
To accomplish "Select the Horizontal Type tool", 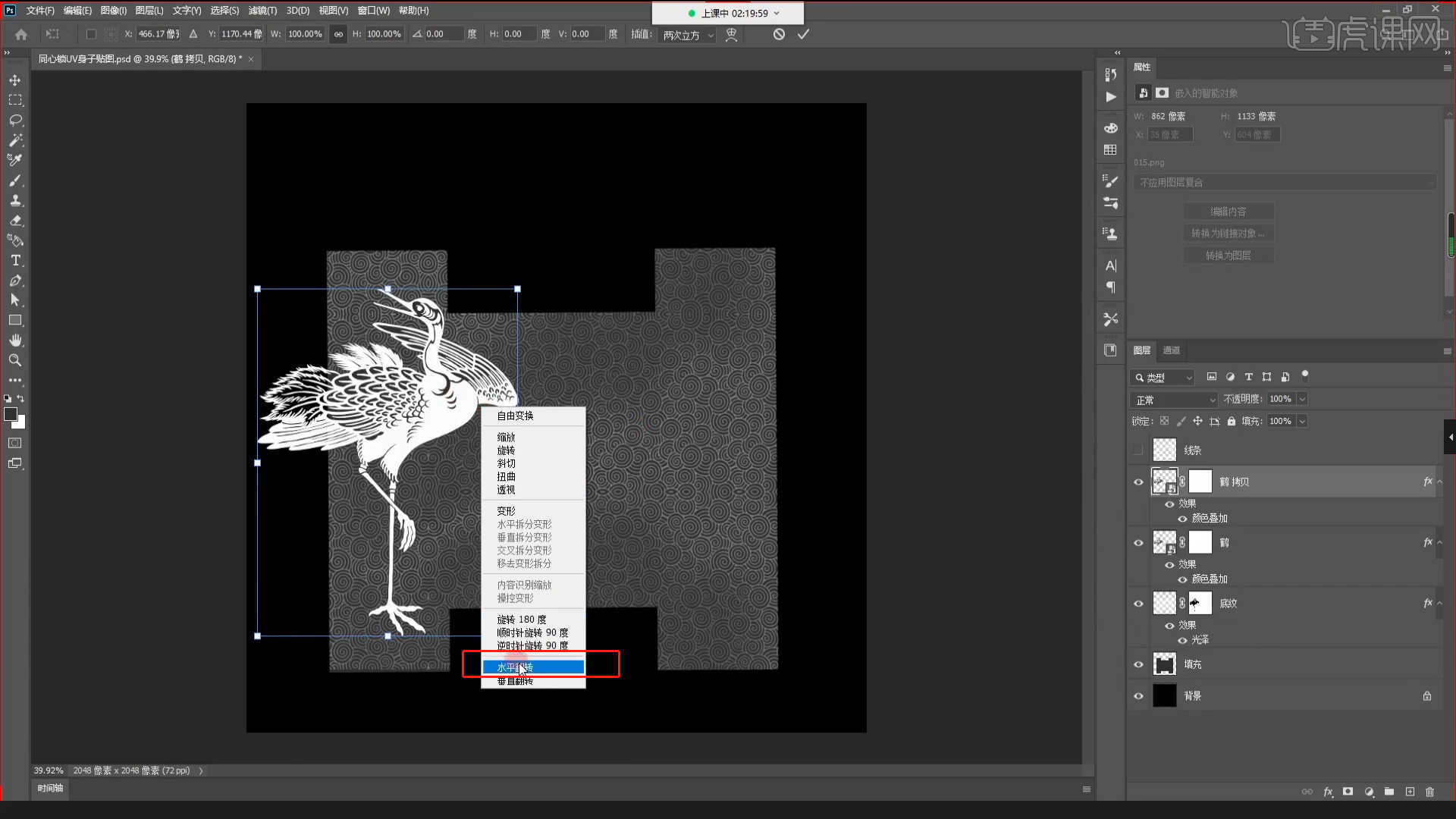I will click(15, 261).
